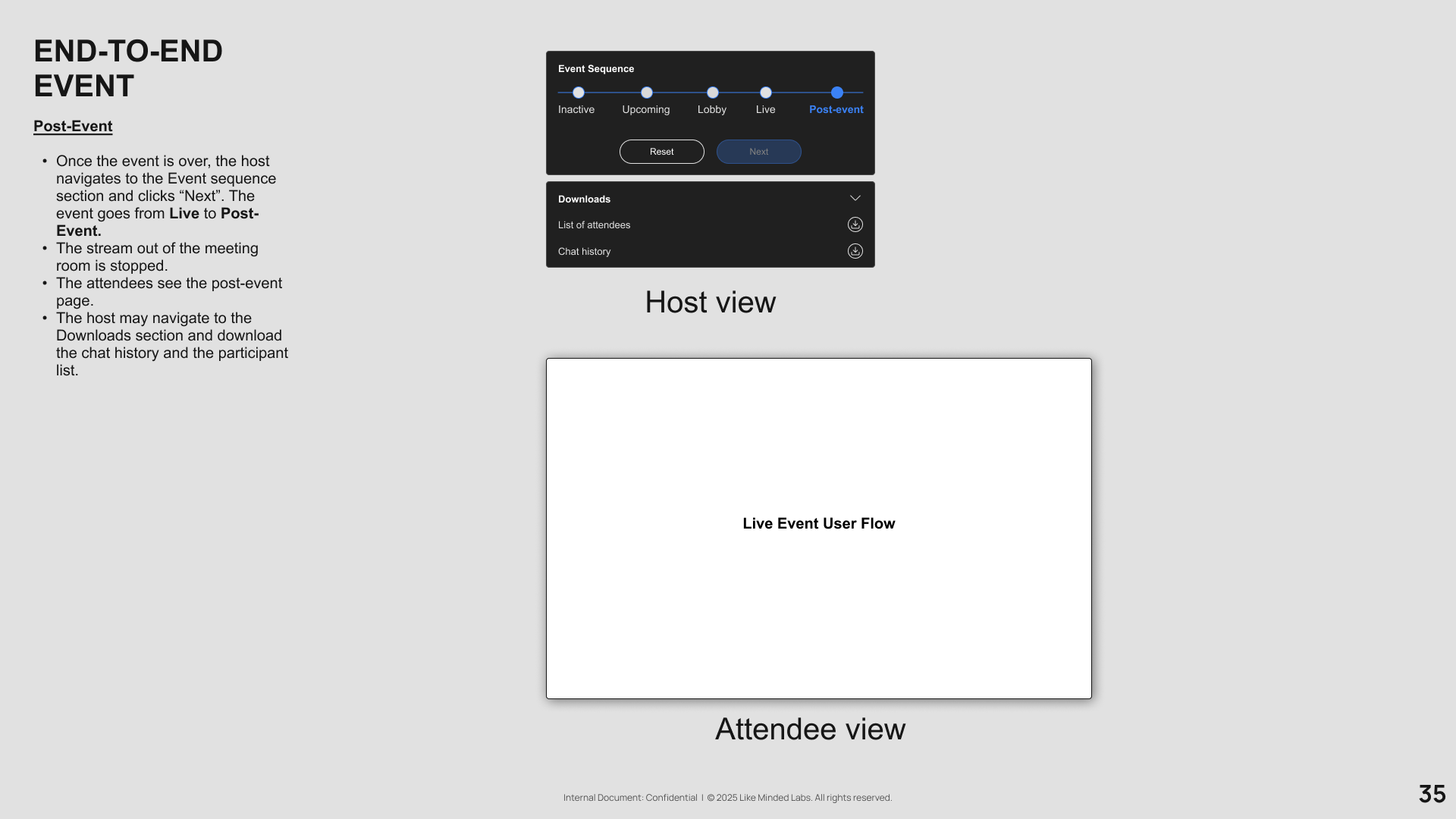Click the Inactive label text
Screen dimensions: 1456x819
pyautogui.click(x=576, y=110)
